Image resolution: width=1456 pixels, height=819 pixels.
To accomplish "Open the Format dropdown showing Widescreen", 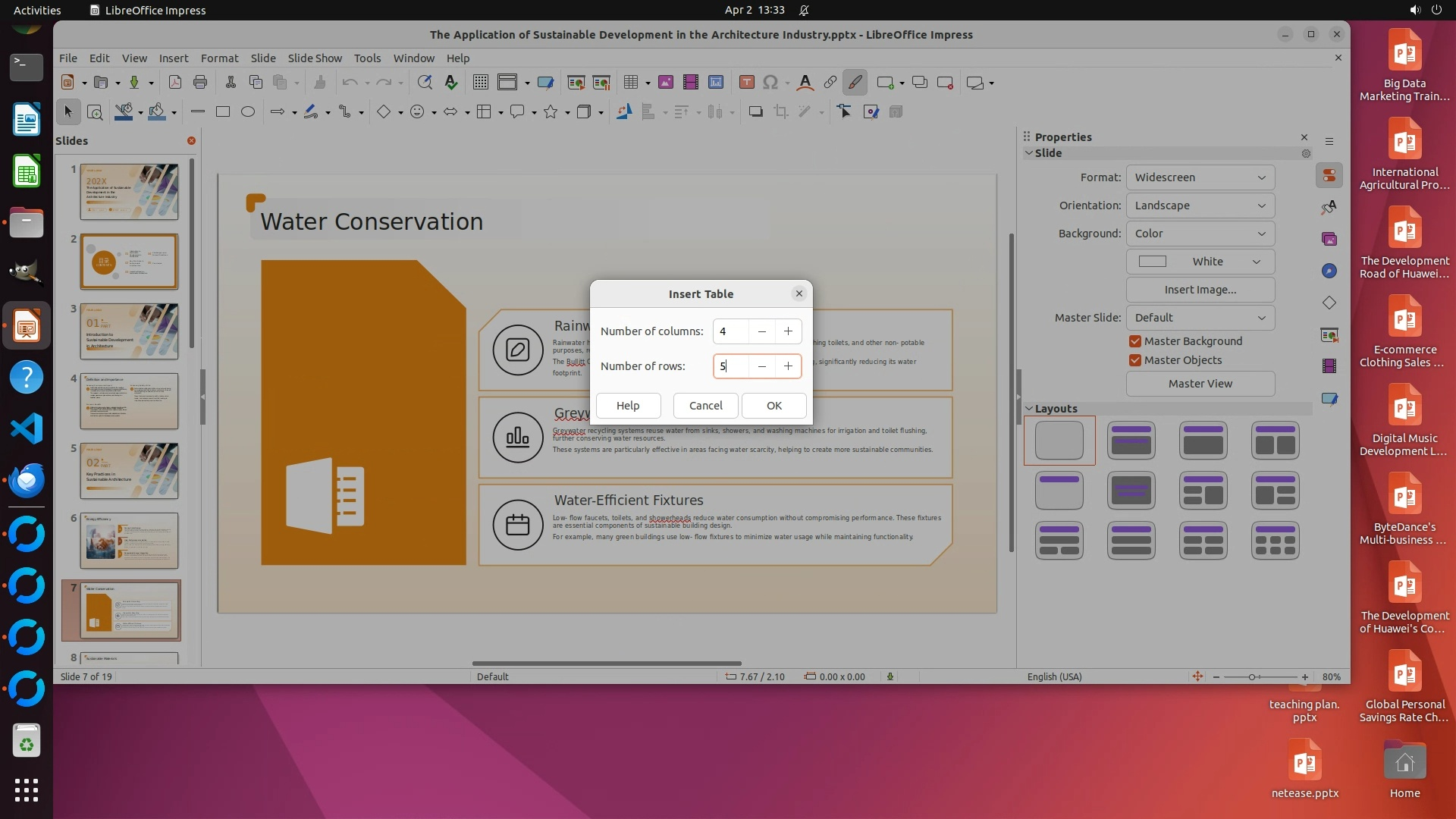I will [x=1200, y=177].
